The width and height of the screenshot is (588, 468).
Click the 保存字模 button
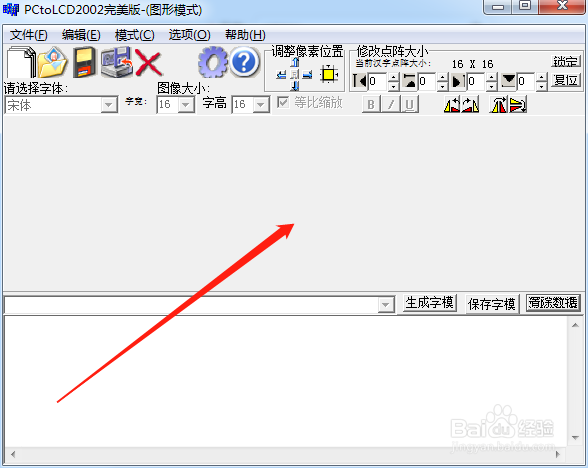pos(492,304)
